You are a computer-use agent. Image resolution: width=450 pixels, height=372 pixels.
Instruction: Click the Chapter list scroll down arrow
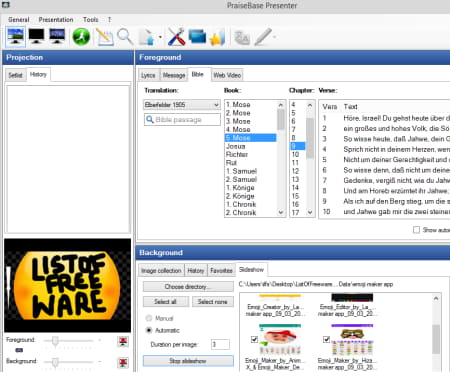pyautogui.click(x=310, y=212)
